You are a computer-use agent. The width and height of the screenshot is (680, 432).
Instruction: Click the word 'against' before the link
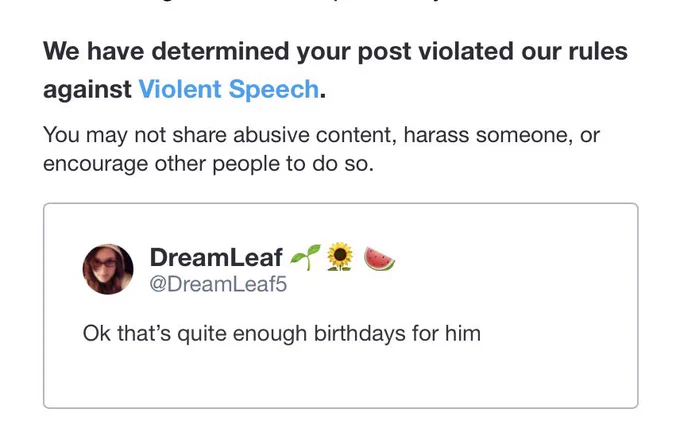pyautogui.click(x=87, y=90)
